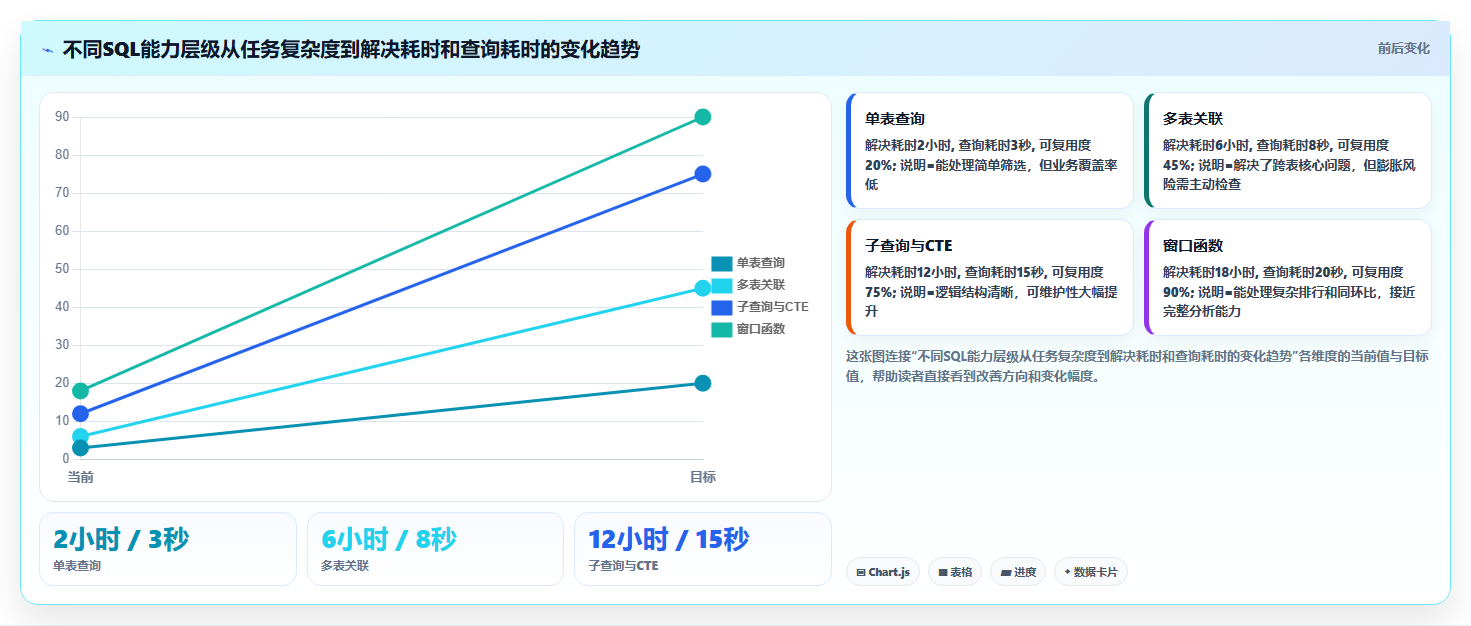
Task: Click the 90% description text in 窗口函数 card
Action: 1289,292
